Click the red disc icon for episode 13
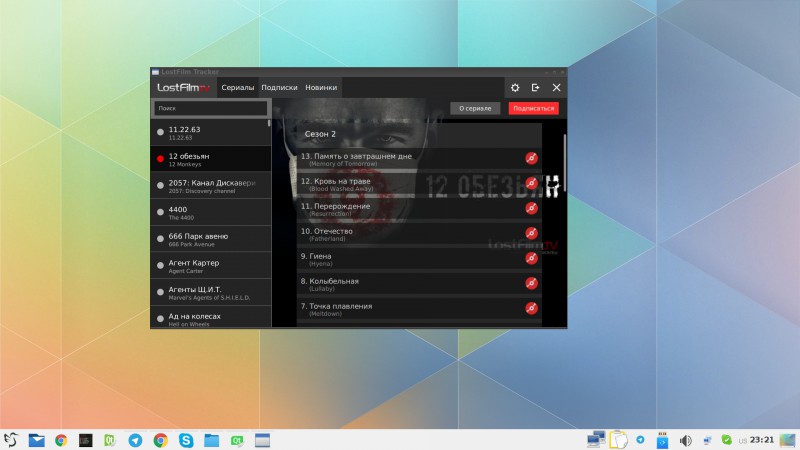The width and height of the screenshot is (800, 450). click(531, 158)
